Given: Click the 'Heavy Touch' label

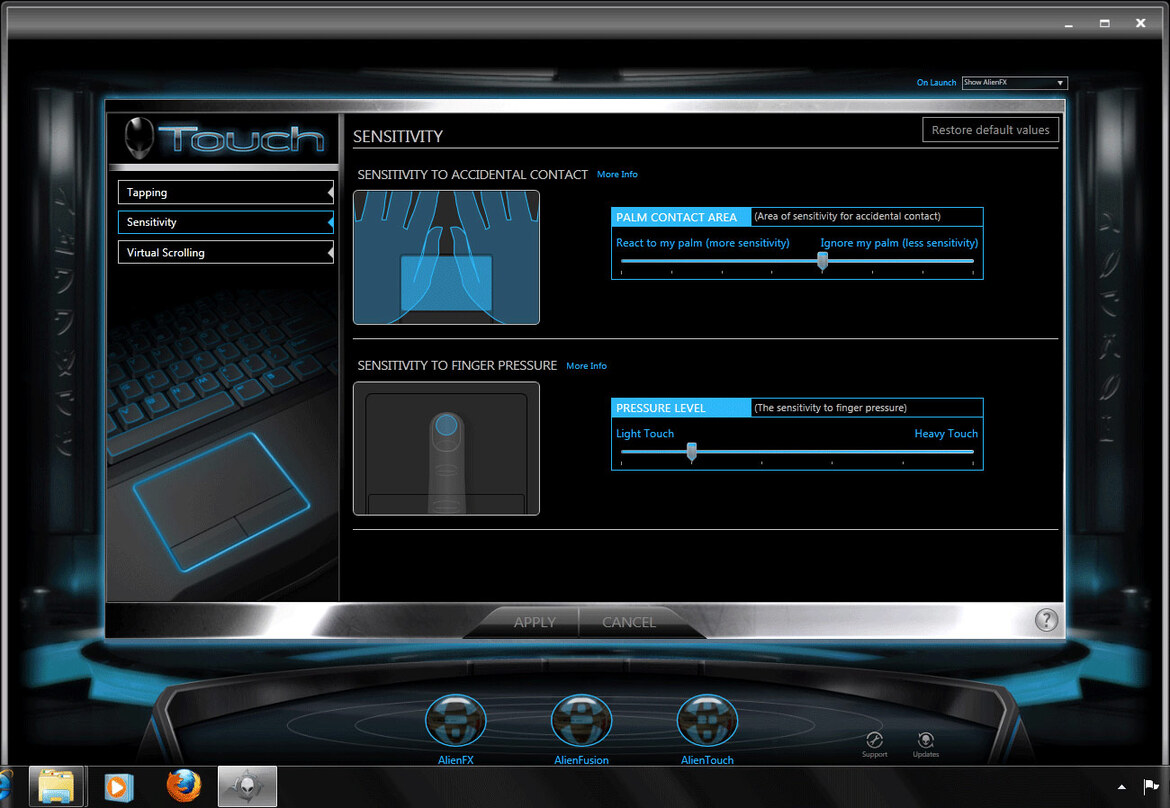Looking at the screenshot, I should pos(946,433).
